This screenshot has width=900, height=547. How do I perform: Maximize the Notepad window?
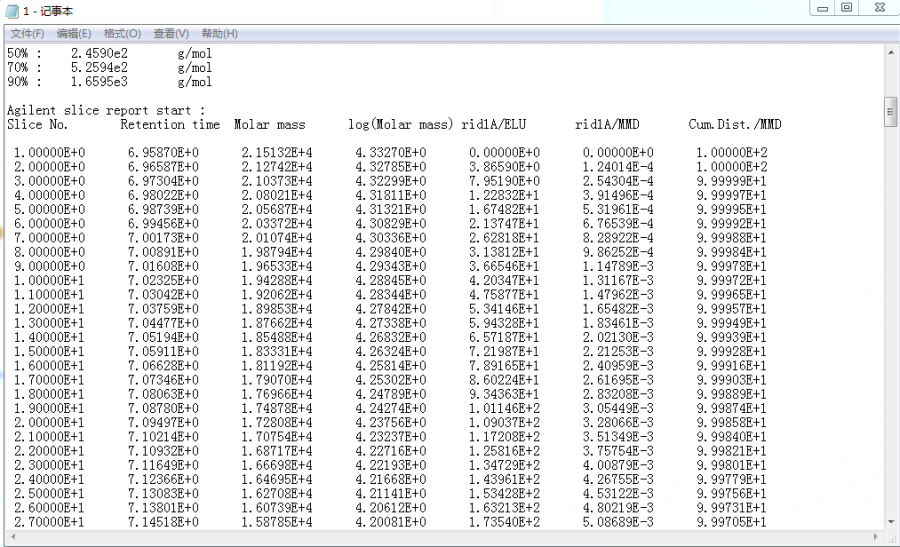pos(847,8)
